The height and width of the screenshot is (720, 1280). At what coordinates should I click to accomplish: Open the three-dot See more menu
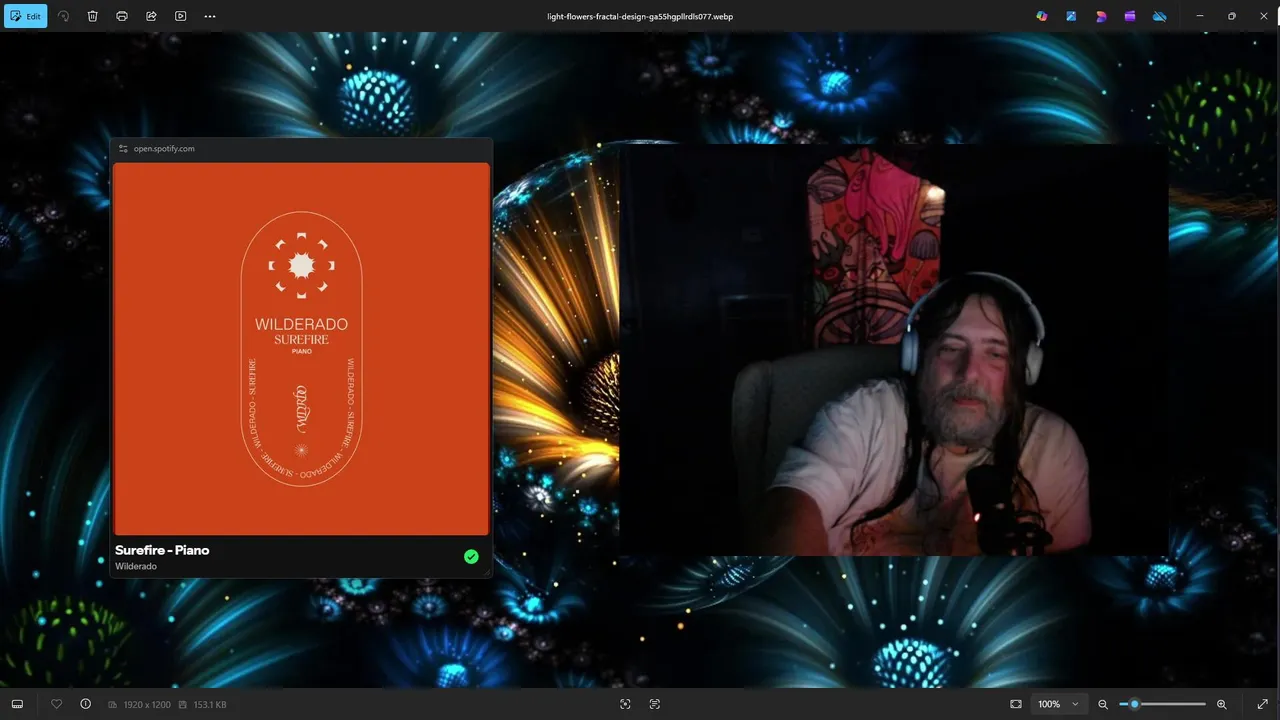(209, 16)
